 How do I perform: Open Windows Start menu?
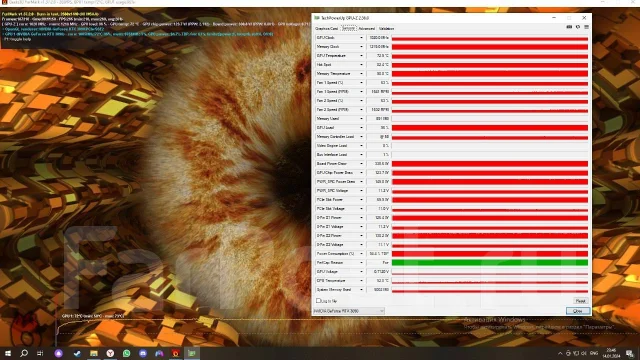click(x=8, y=353)
